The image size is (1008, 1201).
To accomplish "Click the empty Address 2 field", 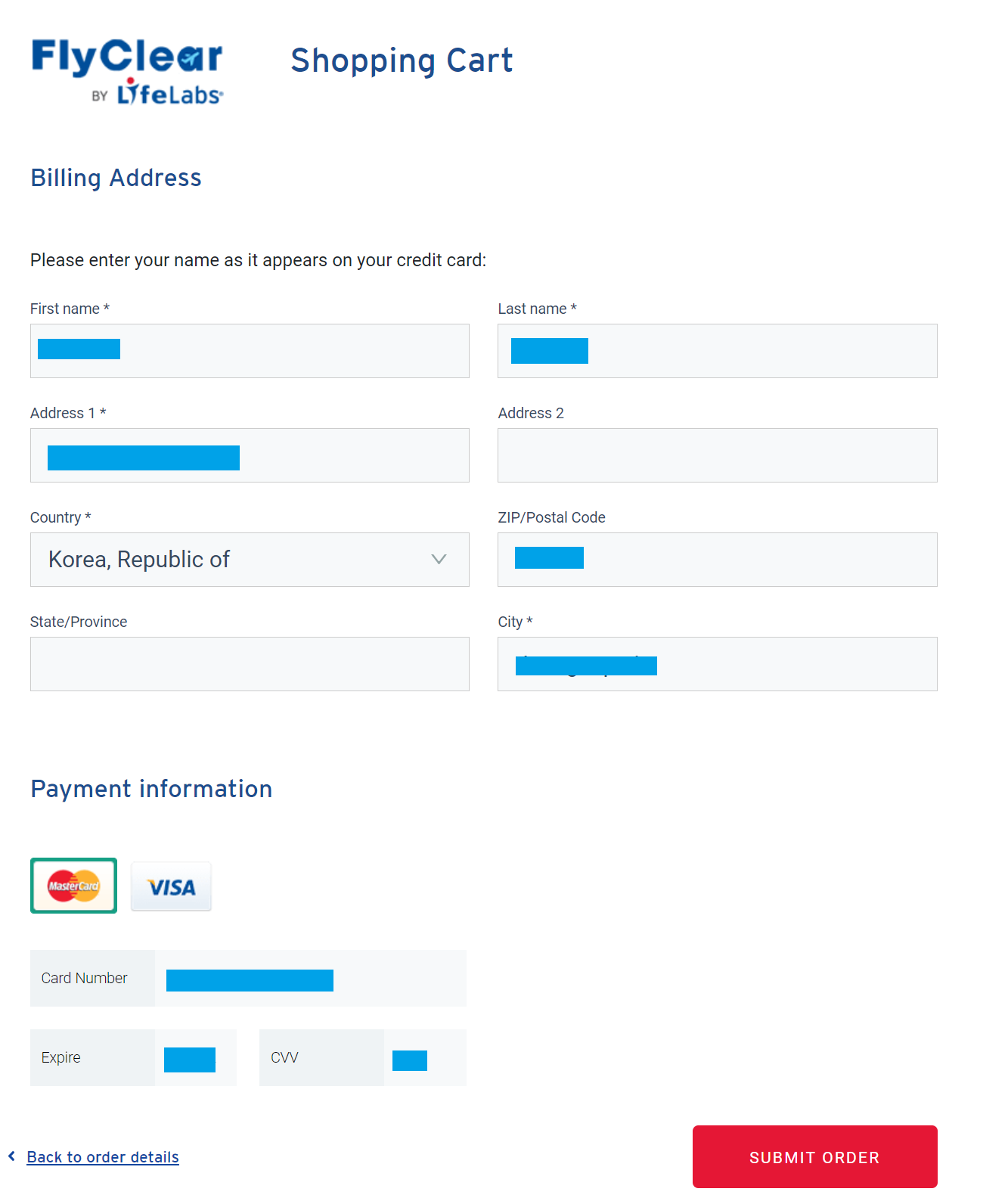I will [717, 455].
